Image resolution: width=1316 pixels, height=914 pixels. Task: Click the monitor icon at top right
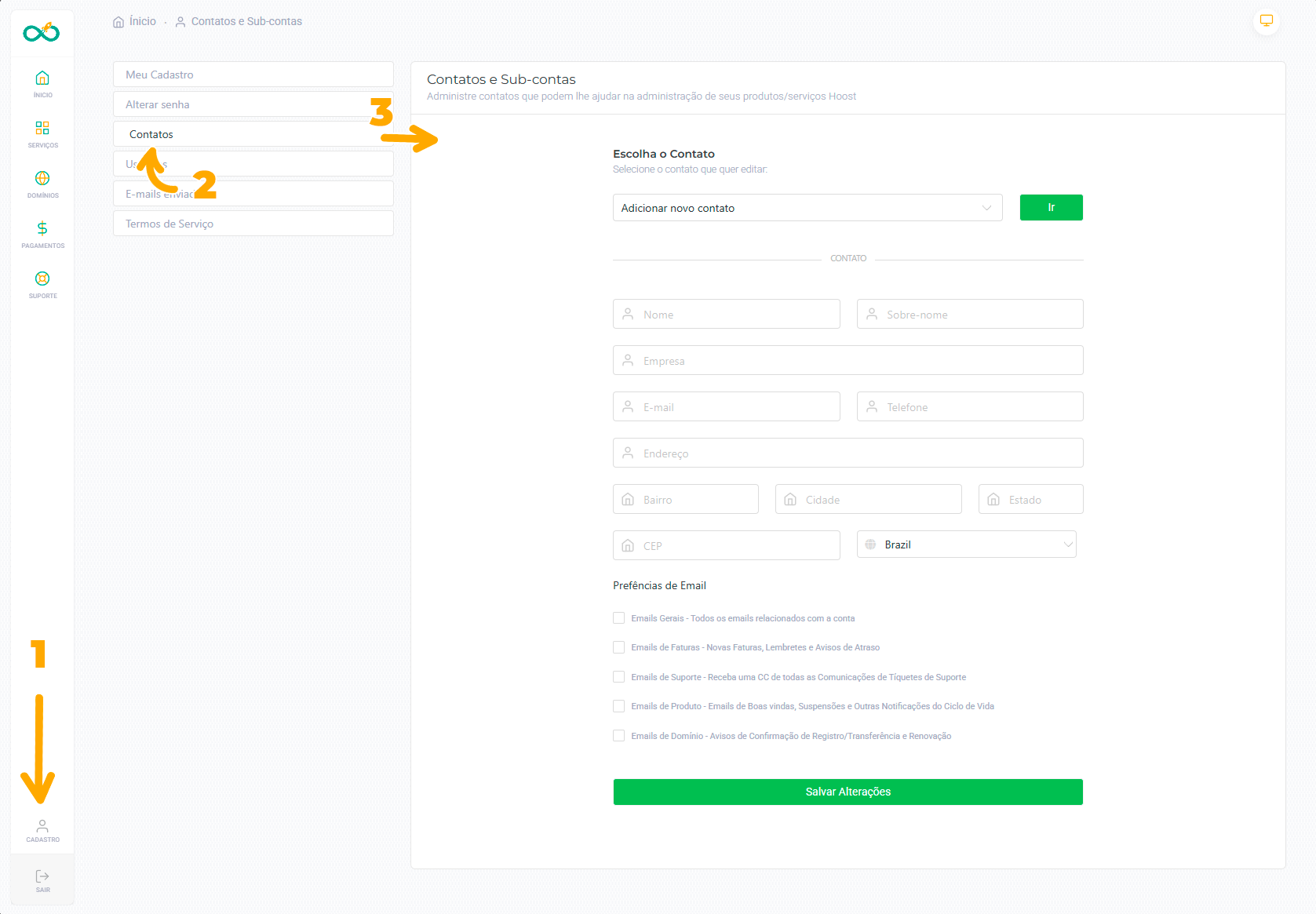pos(1266,21)
